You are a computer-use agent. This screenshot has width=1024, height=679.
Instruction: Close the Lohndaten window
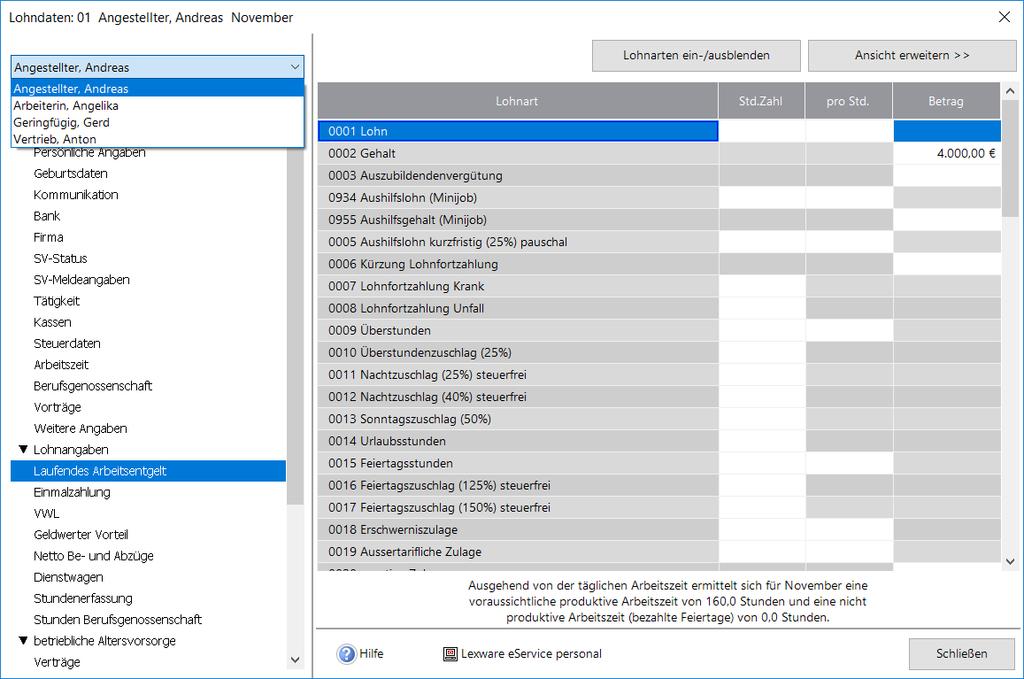(x=1004, y=17)
